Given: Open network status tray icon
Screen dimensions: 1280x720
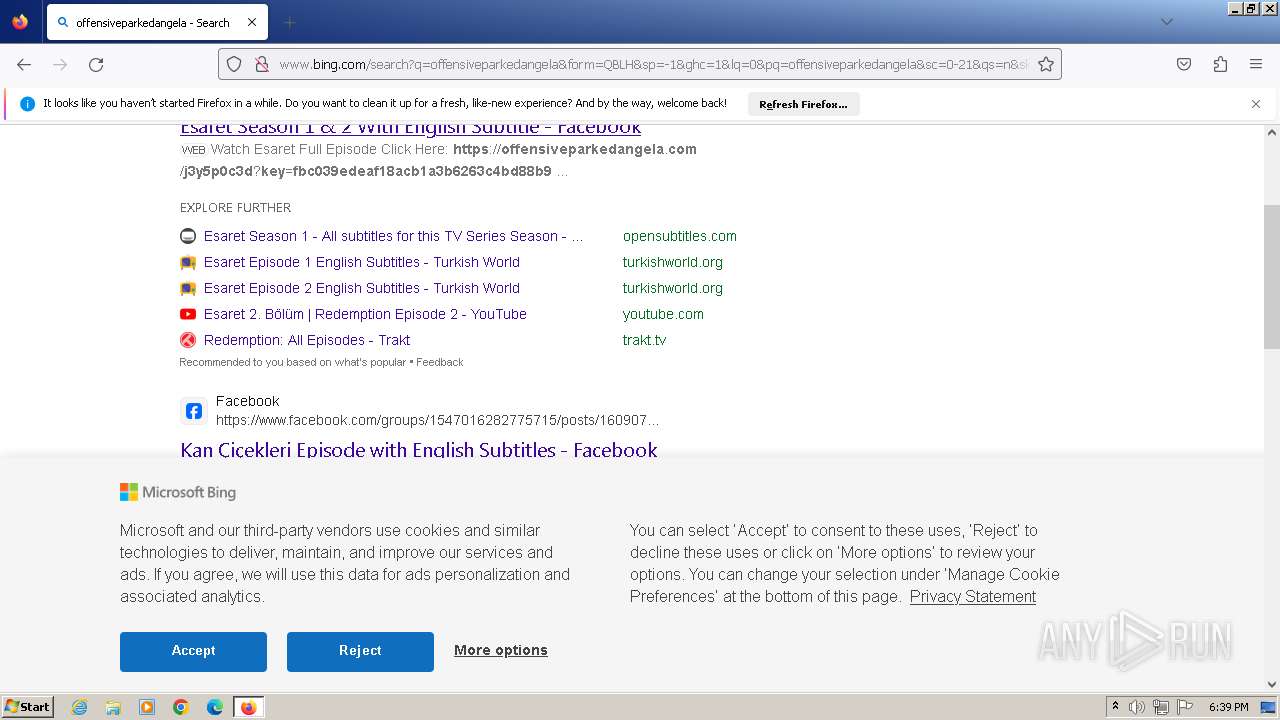Looking at the screenshot, I should [1161, 707].
